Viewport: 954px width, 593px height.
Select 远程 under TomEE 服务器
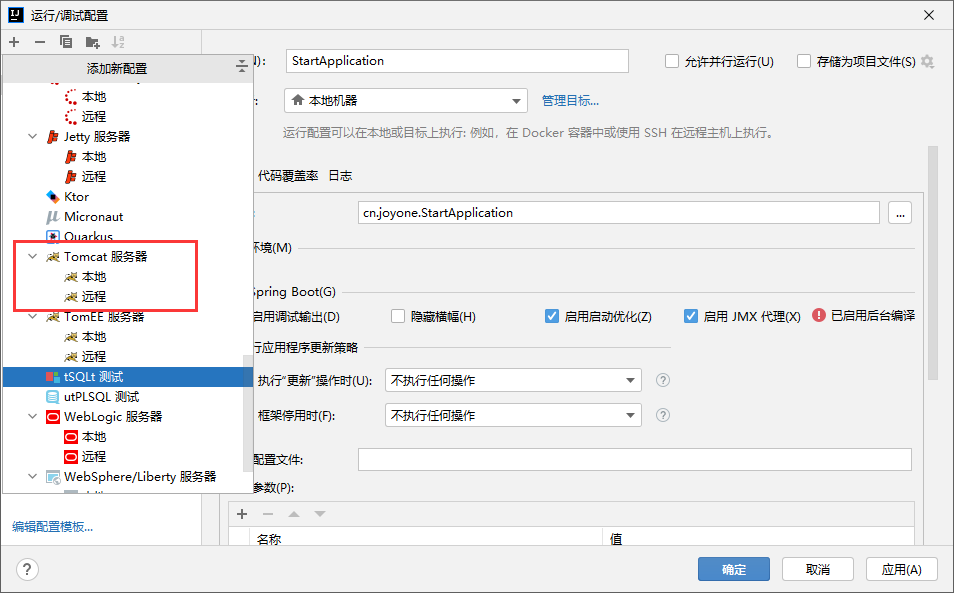[94, 357]
